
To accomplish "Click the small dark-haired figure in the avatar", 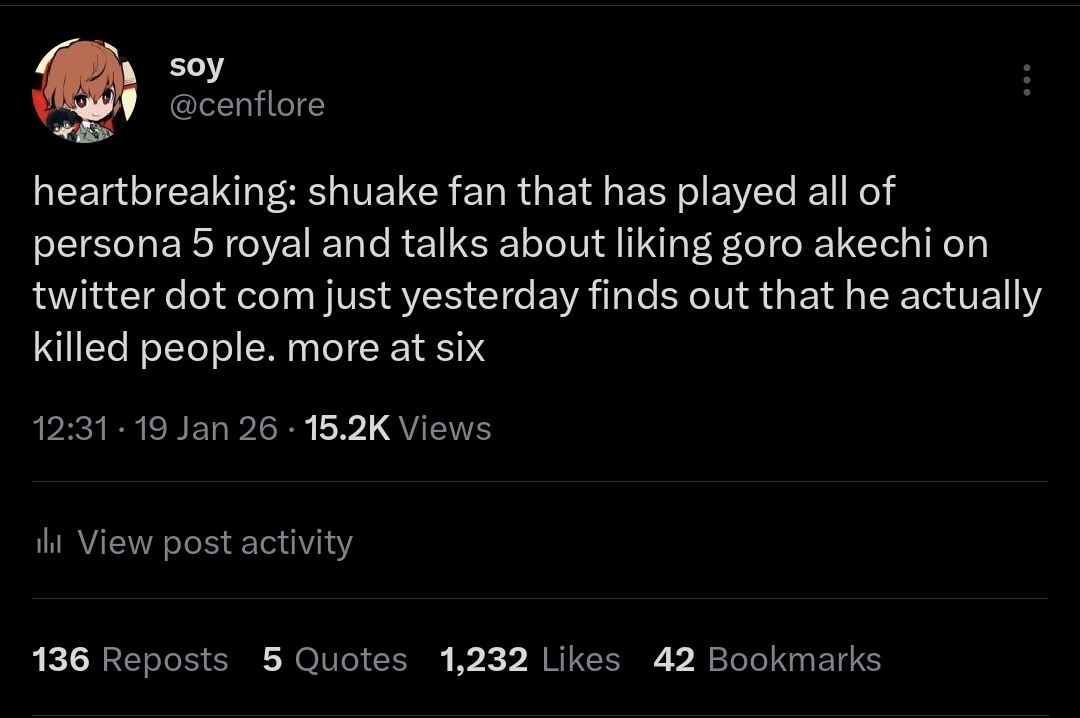I will coord(60,126).
